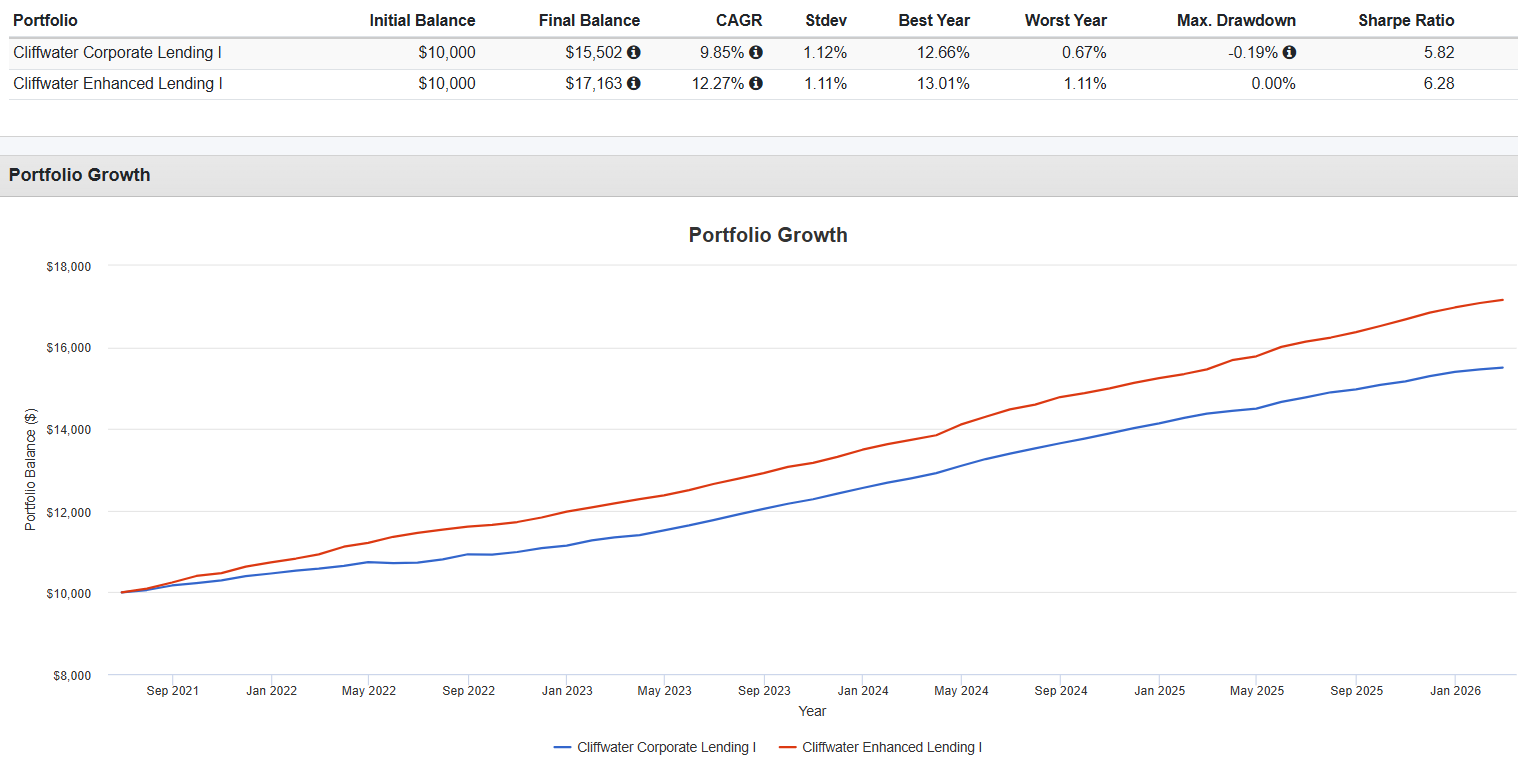Viewport: 1518px width, 768px height.
Task: Click the May 2024 x-axis label
Action: coord(961,691)
